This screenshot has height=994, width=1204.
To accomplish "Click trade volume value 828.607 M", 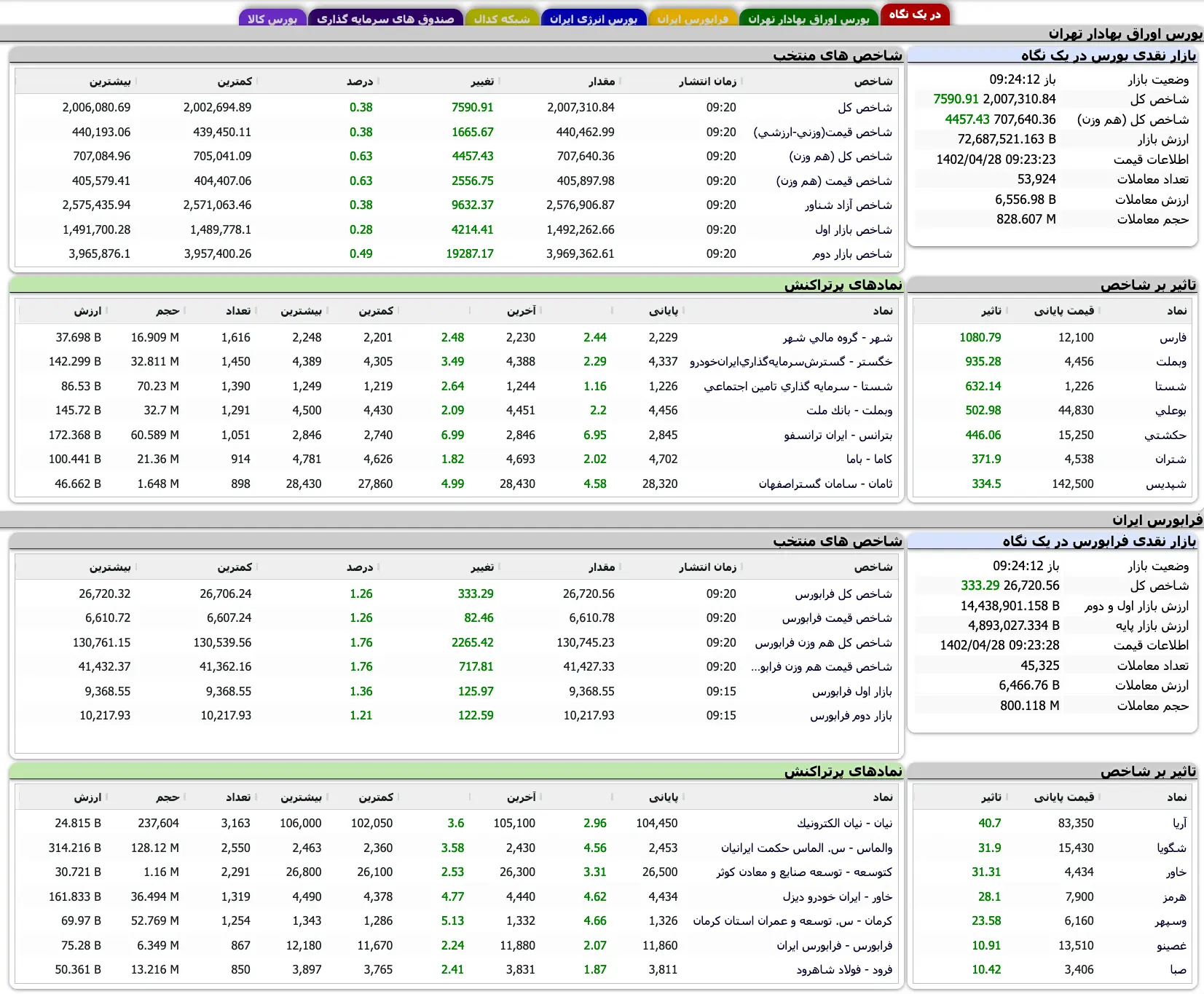I will click(x=1026, y=219).
